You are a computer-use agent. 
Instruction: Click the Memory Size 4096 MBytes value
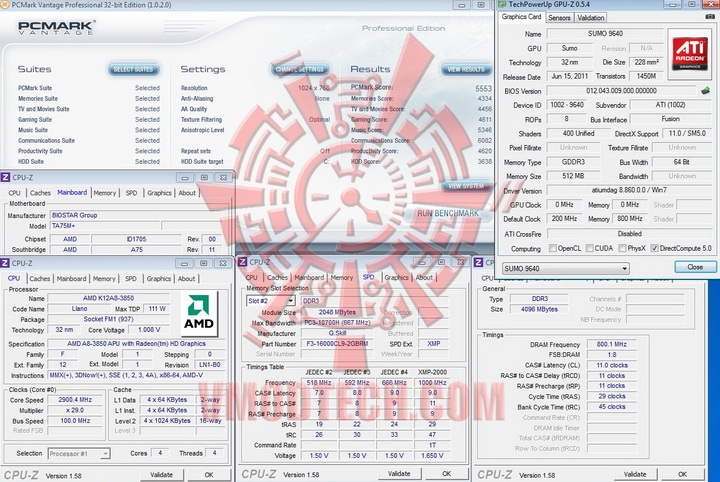[539, 309]
